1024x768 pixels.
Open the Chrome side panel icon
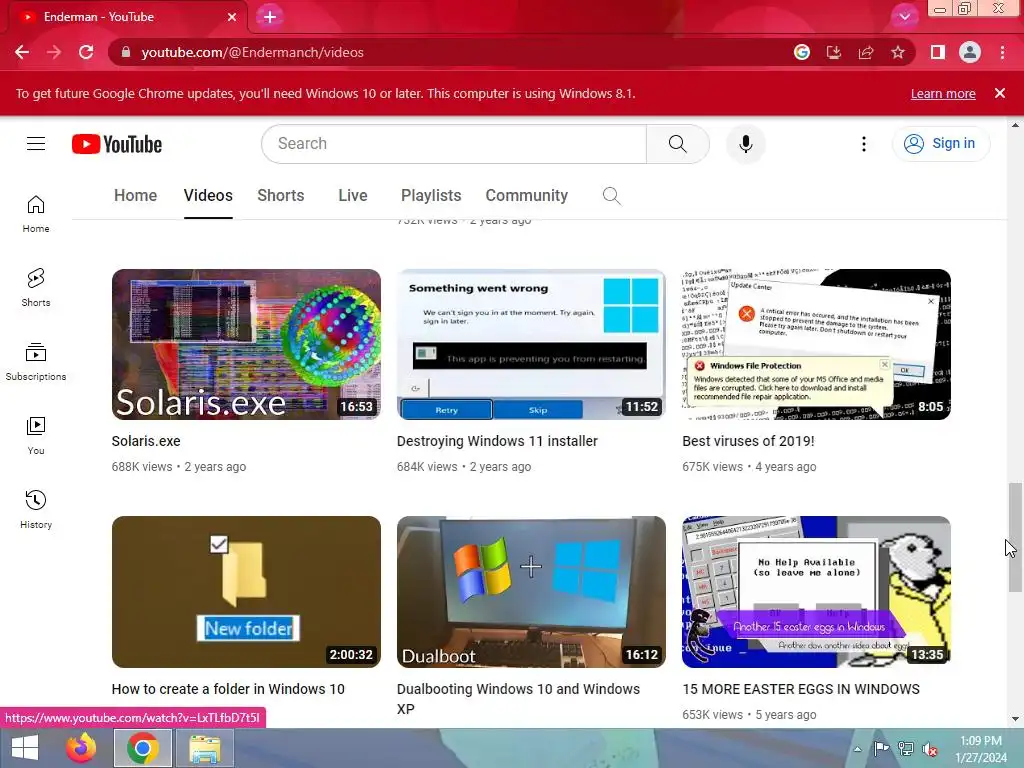click(938, 52)
